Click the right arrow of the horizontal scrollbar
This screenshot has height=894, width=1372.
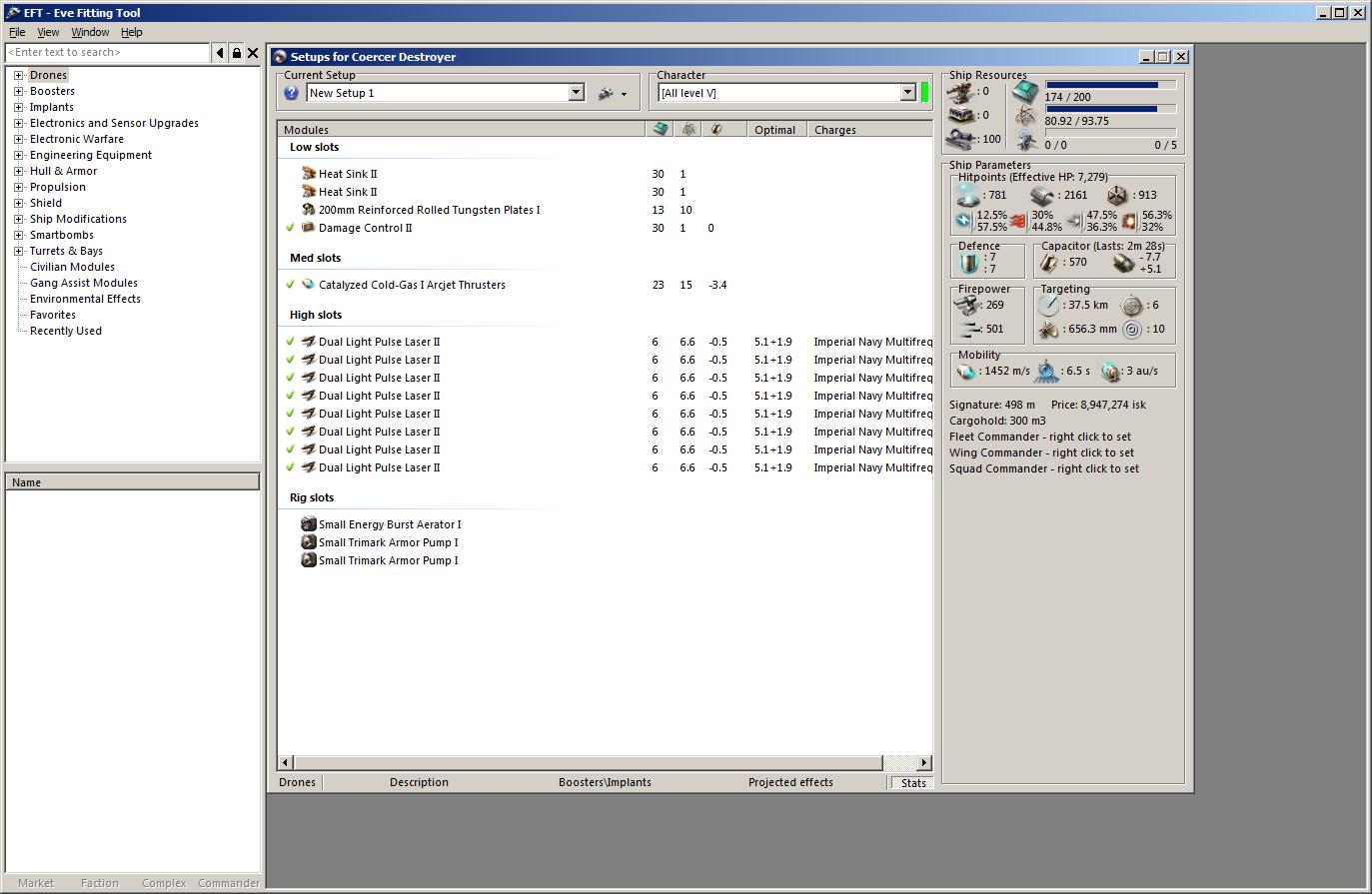click(924, 762)
